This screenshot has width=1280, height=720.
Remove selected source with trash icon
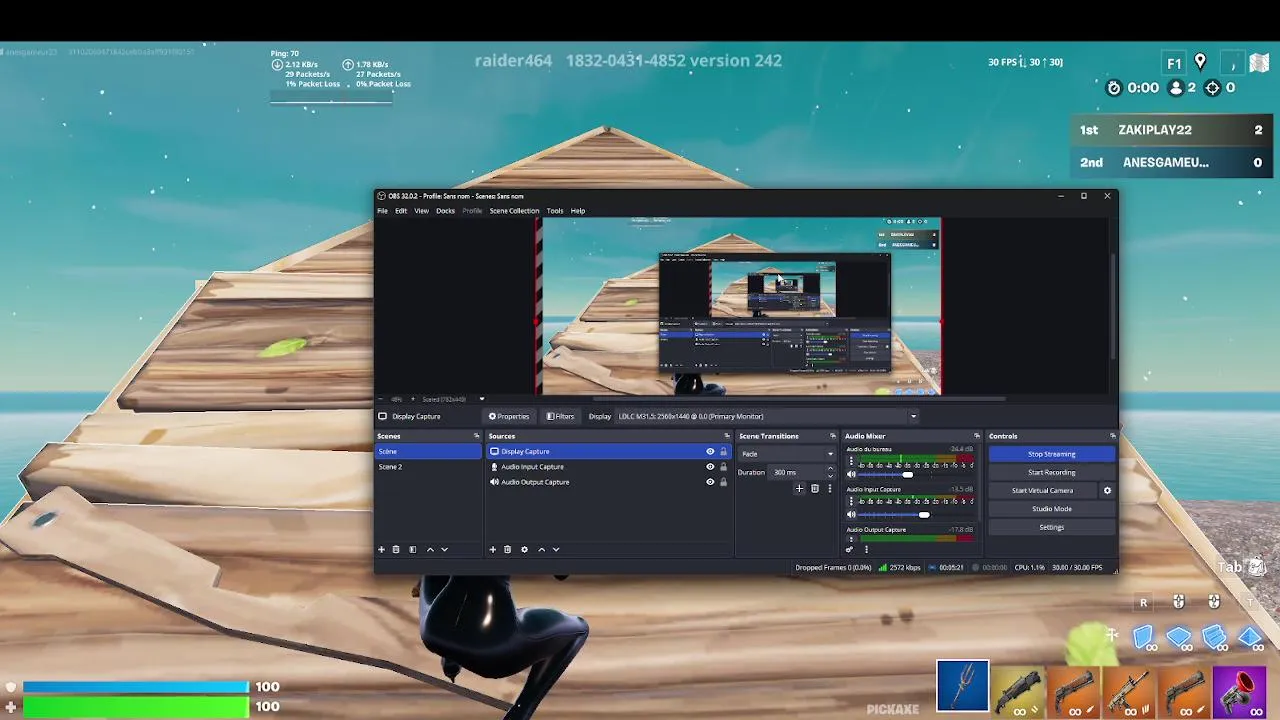point(507,549)
